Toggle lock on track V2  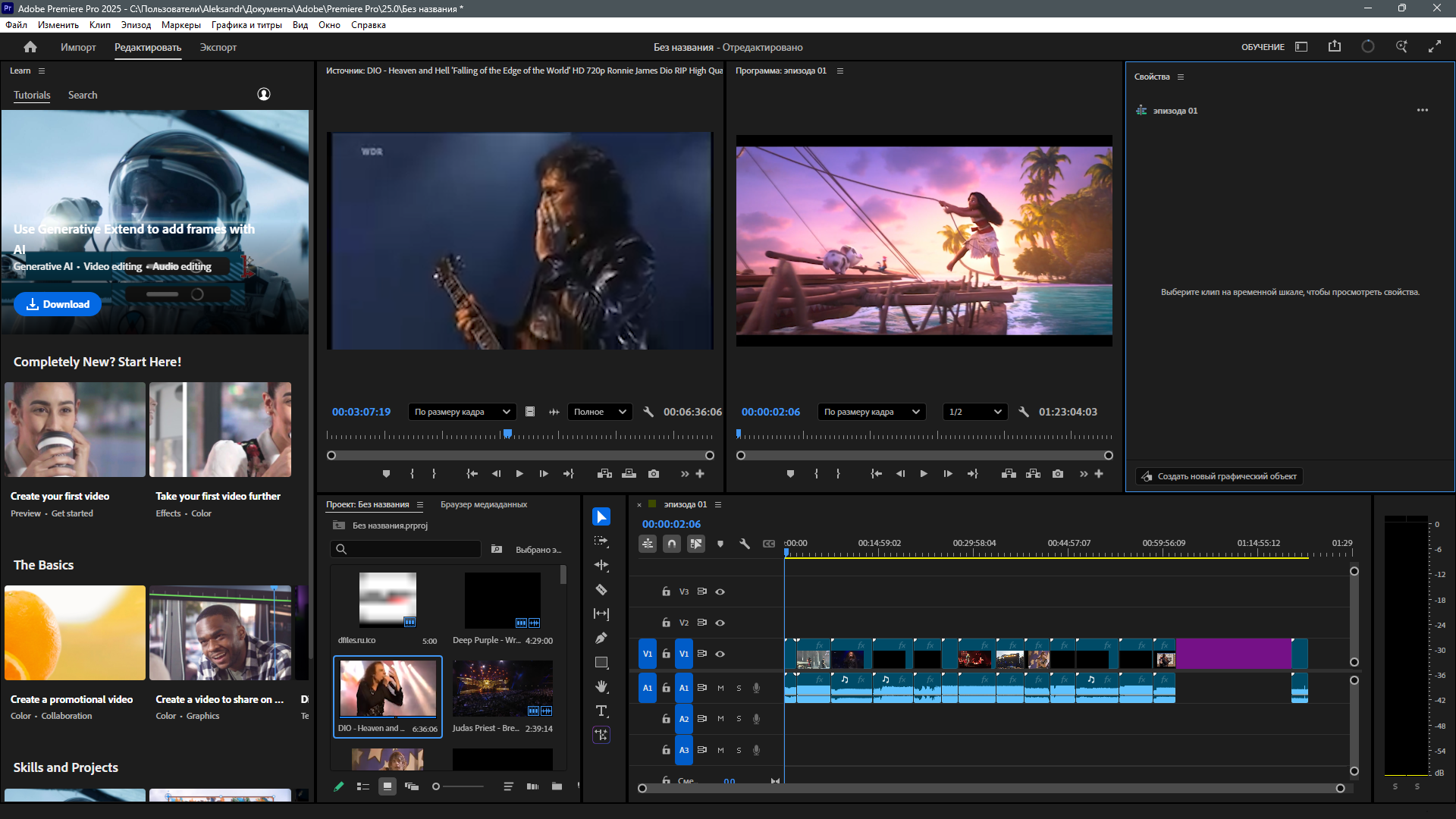tap(666, 623)
